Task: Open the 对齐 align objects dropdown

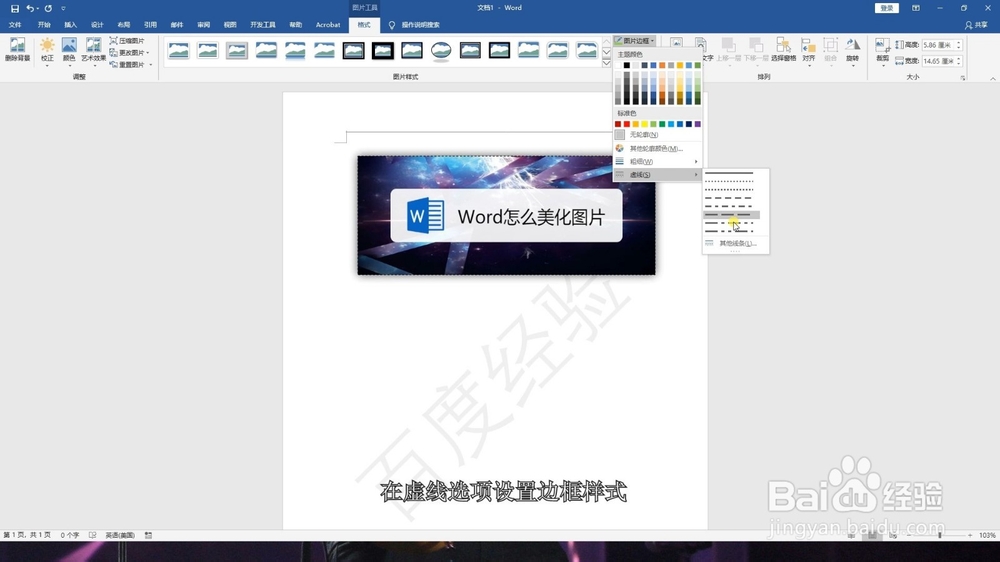Action: coord(809,51)
